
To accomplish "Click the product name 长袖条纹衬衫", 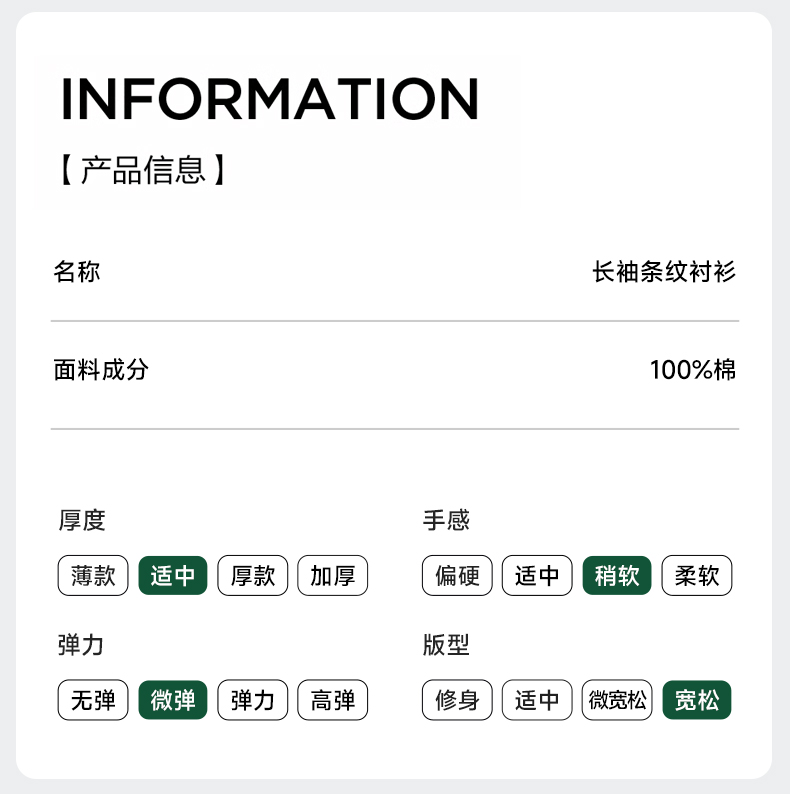I will pyautogui.click(x=664, y=272).
